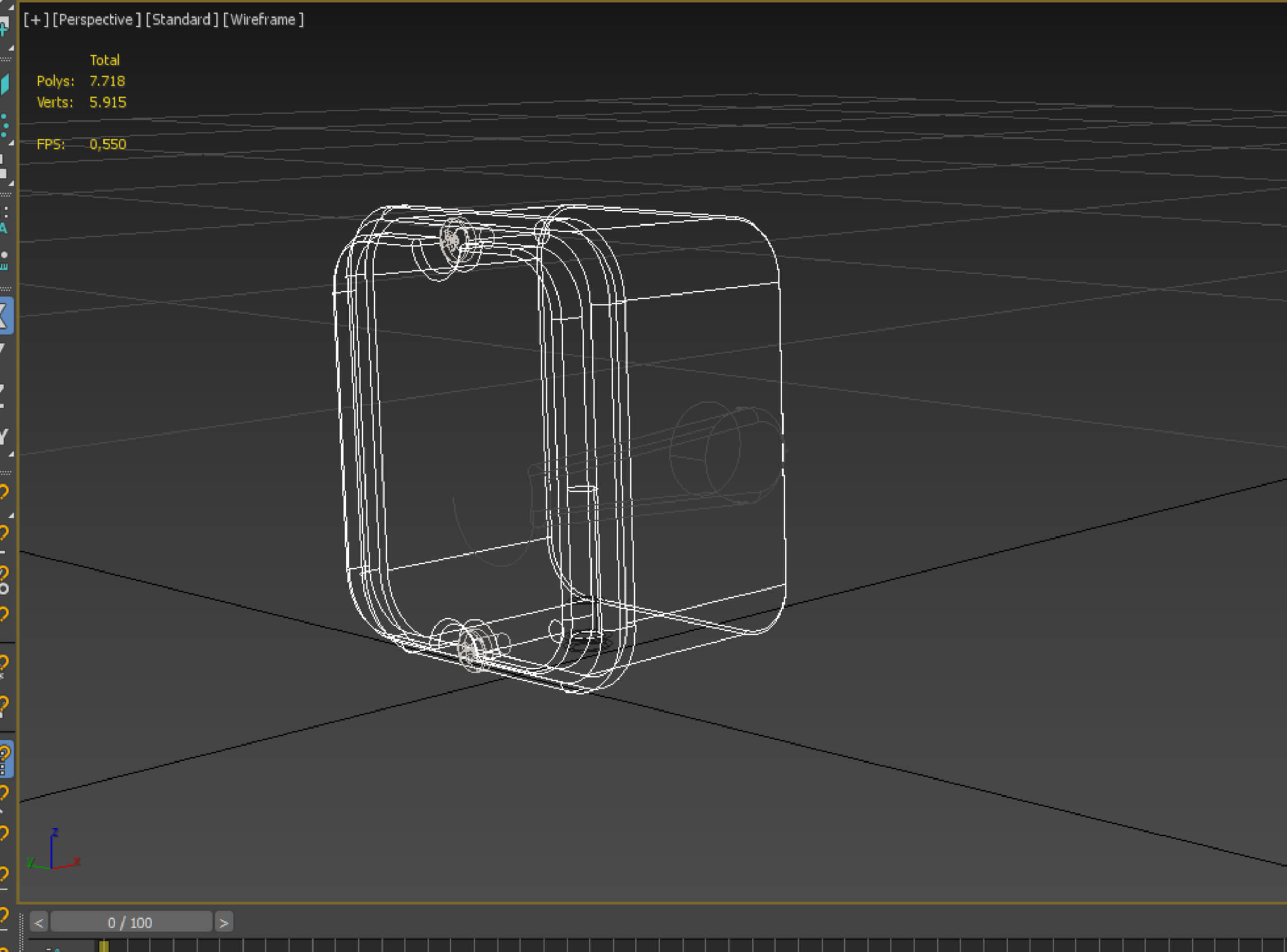Advance one frame with > button

pyautogui.click(x=223, y=923)
